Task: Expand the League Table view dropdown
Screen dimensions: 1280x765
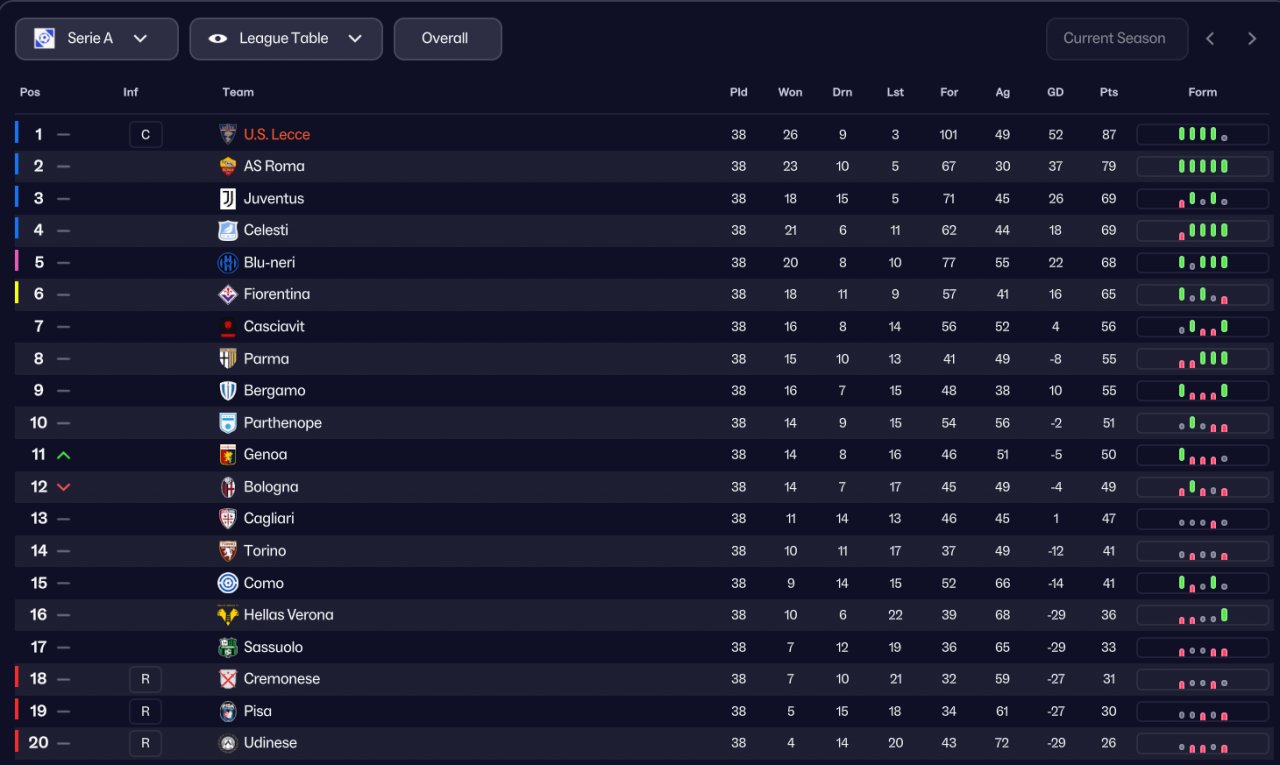Action: (286, 39)
